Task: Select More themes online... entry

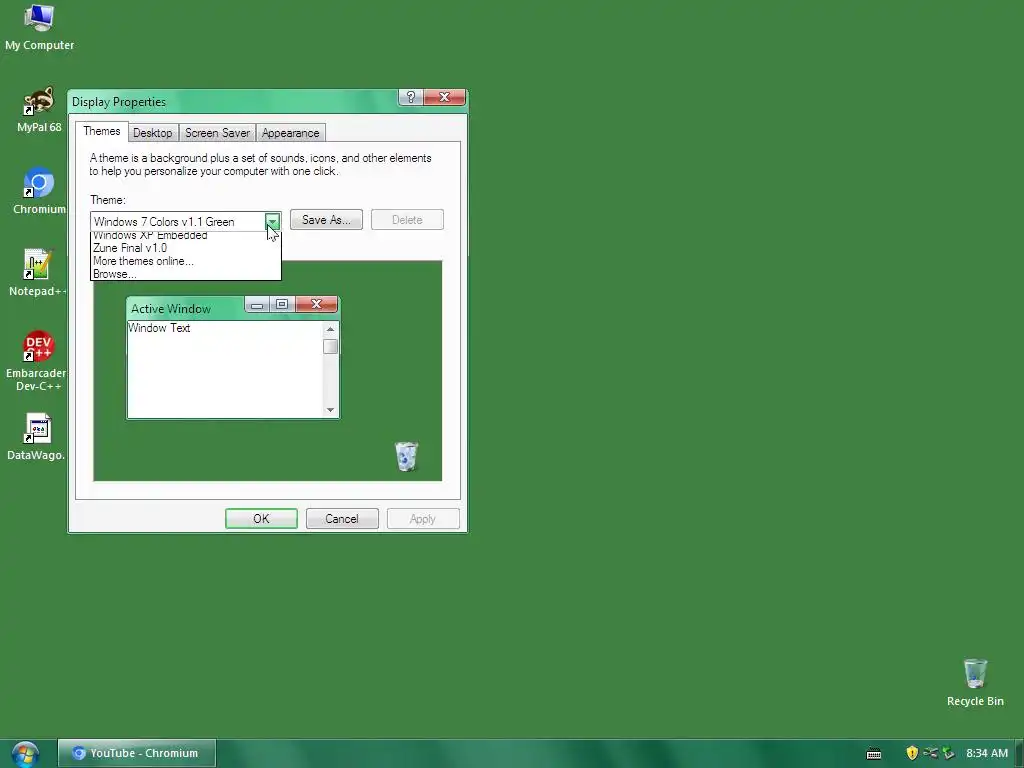Action: (x=185, y=261)
